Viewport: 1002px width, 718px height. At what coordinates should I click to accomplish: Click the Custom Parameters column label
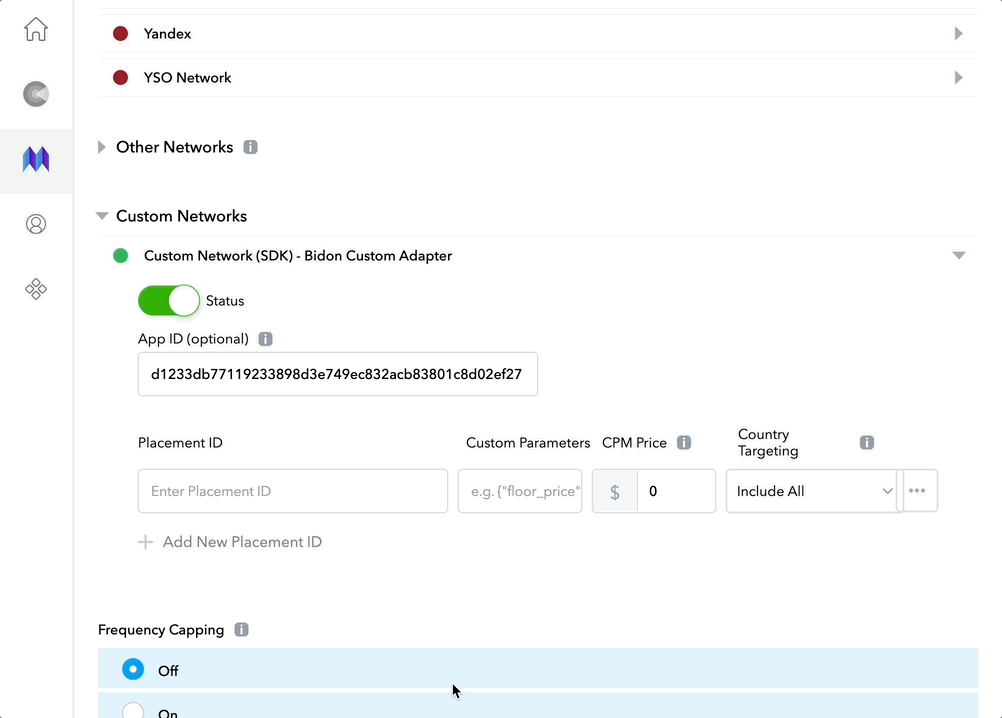(x=528, y=443)
